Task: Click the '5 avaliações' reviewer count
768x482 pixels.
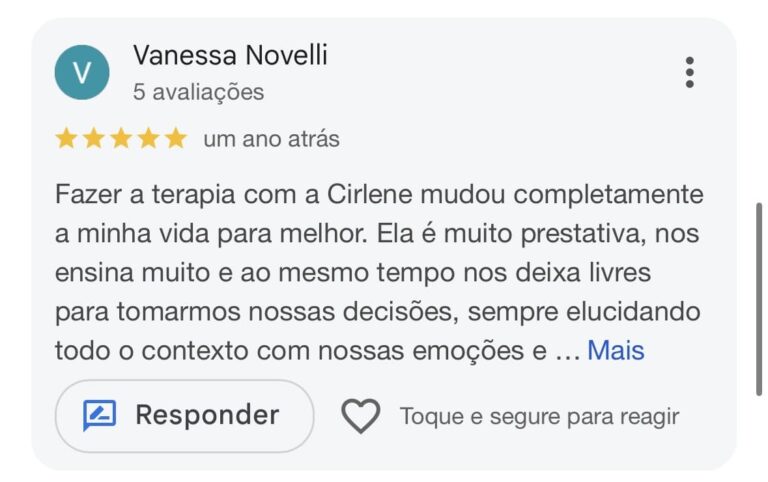Action: click(198, 92)
